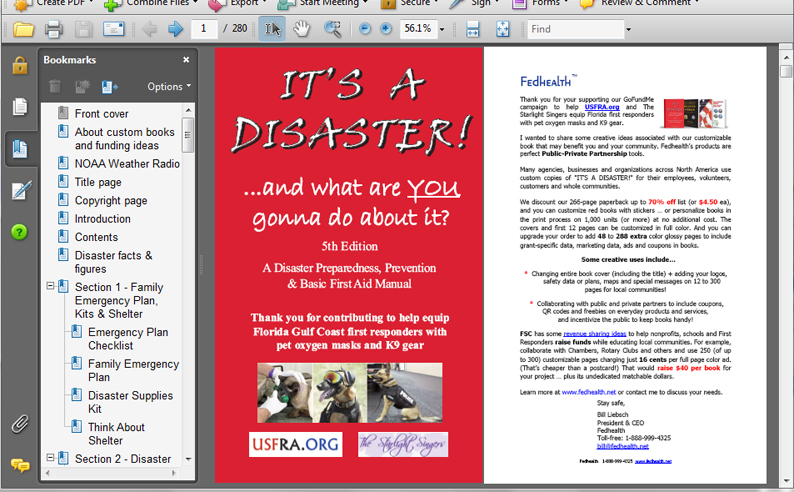Open Emergency Plan Checklist bookmark
794x492 pixels.
(128, 339)
